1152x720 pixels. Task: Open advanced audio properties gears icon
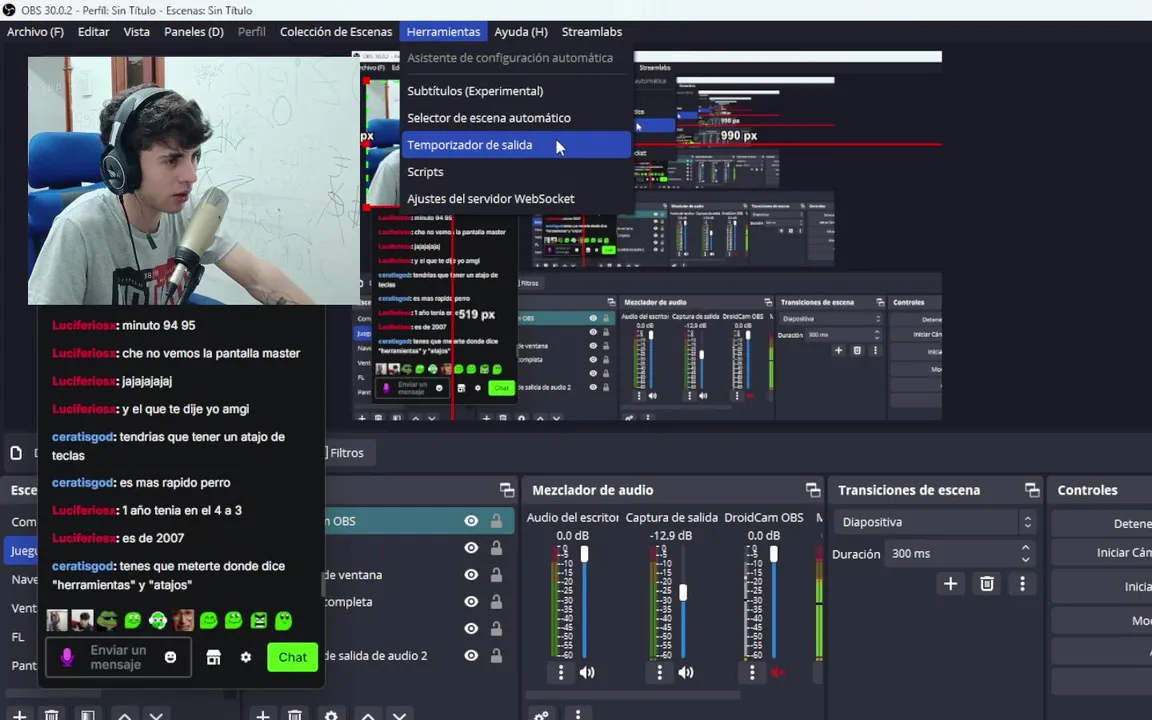pos(541,714)
